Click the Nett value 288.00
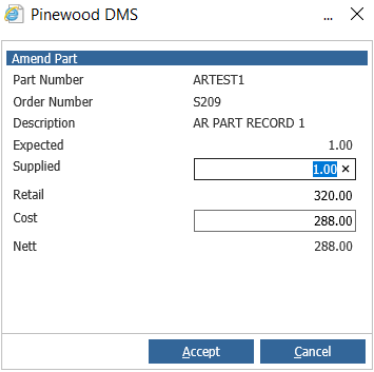The height and width of the screenshot is (372, 374). (333, 246)
